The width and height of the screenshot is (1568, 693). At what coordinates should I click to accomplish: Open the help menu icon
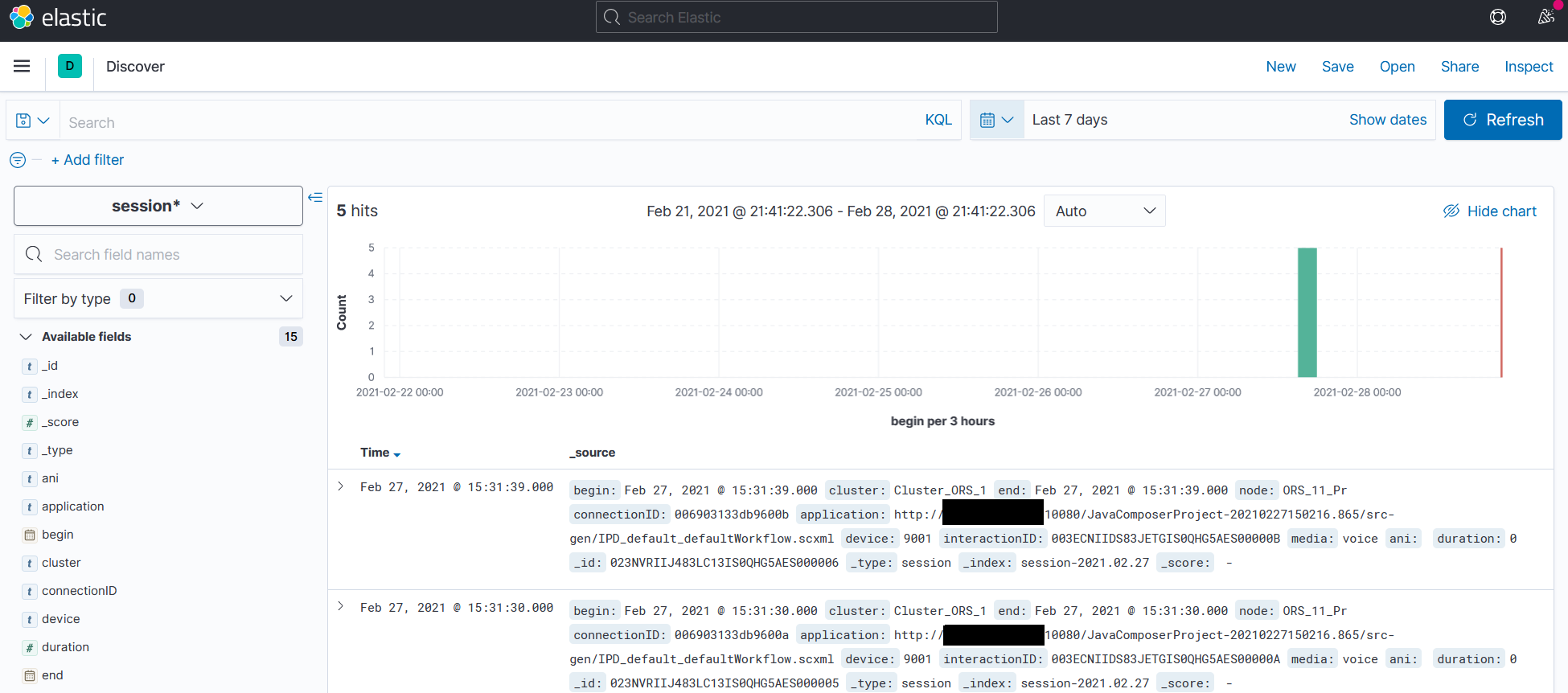point(1497,17)
